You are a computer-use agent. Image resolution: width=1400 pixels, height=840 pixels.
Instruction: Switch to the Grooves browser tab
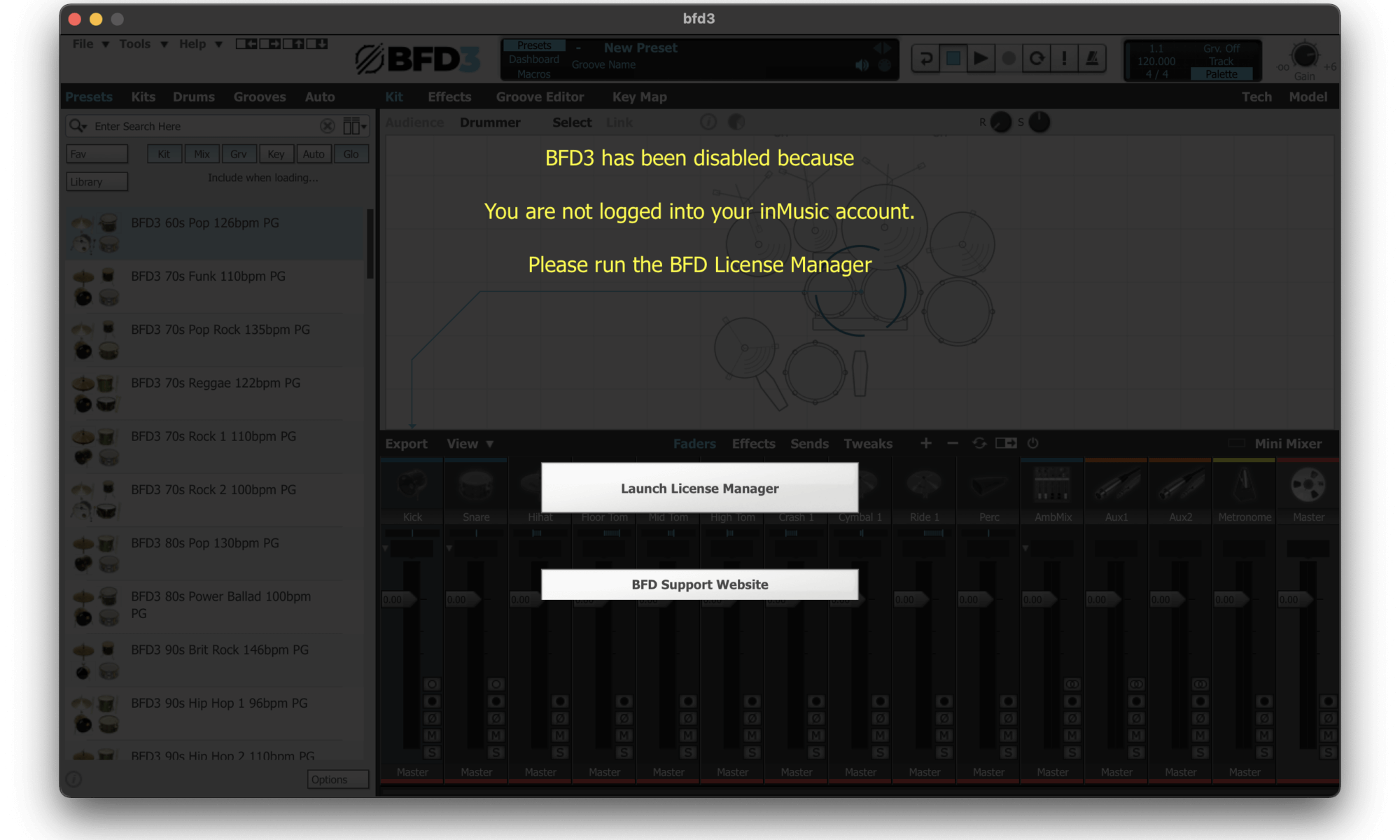pyautogui.click(x=260, y=97)
